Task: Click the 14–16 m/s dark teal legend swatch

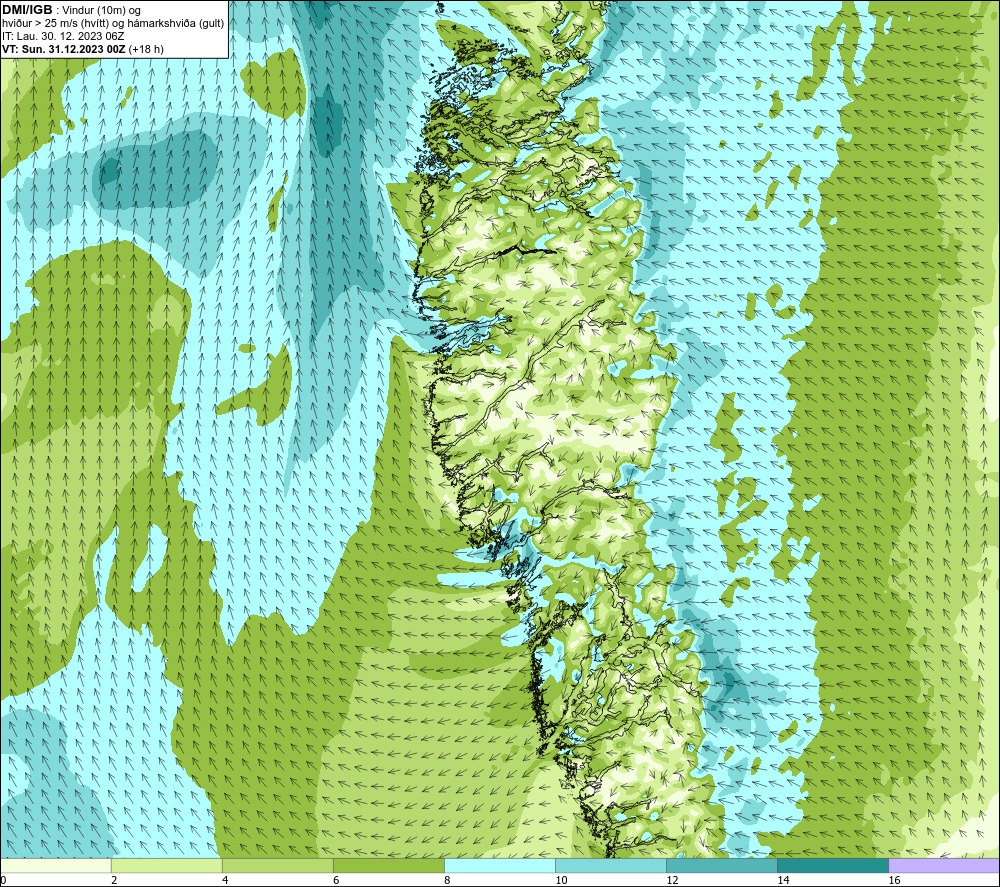Action: tap(832, 865)
